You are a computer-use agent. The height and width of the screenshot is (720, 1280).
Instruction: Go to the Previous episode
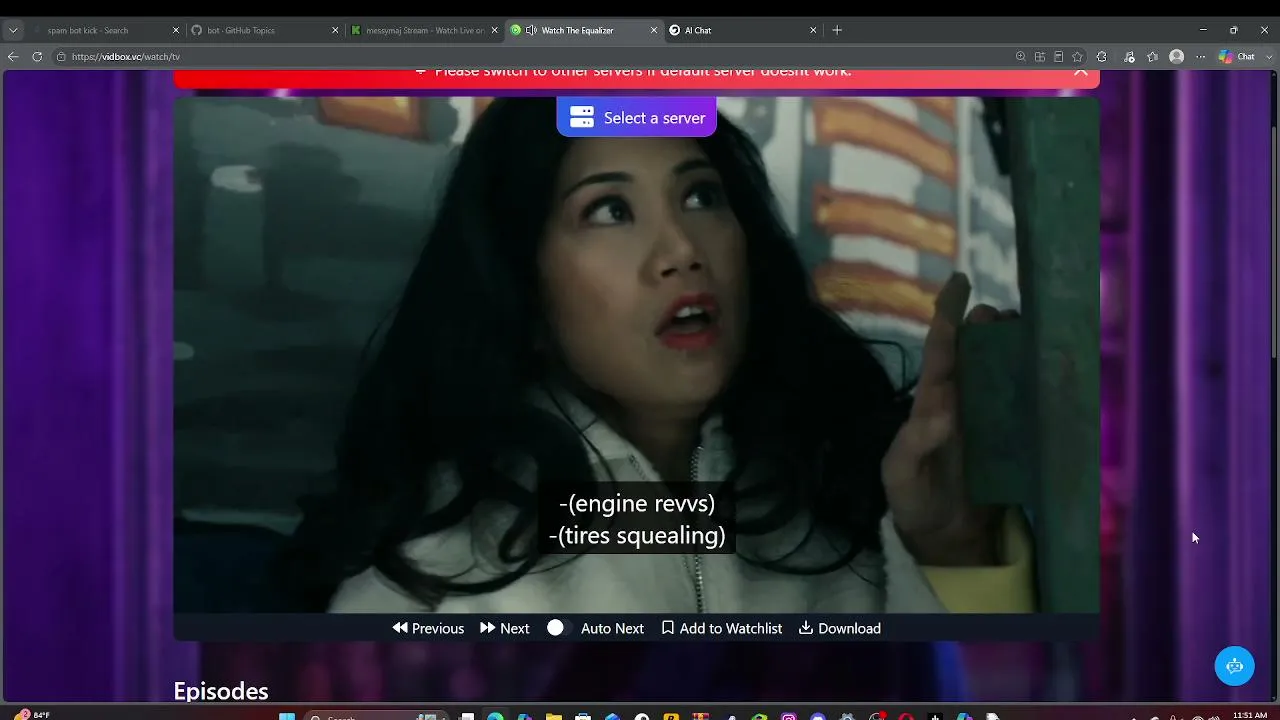click(428, 628)
